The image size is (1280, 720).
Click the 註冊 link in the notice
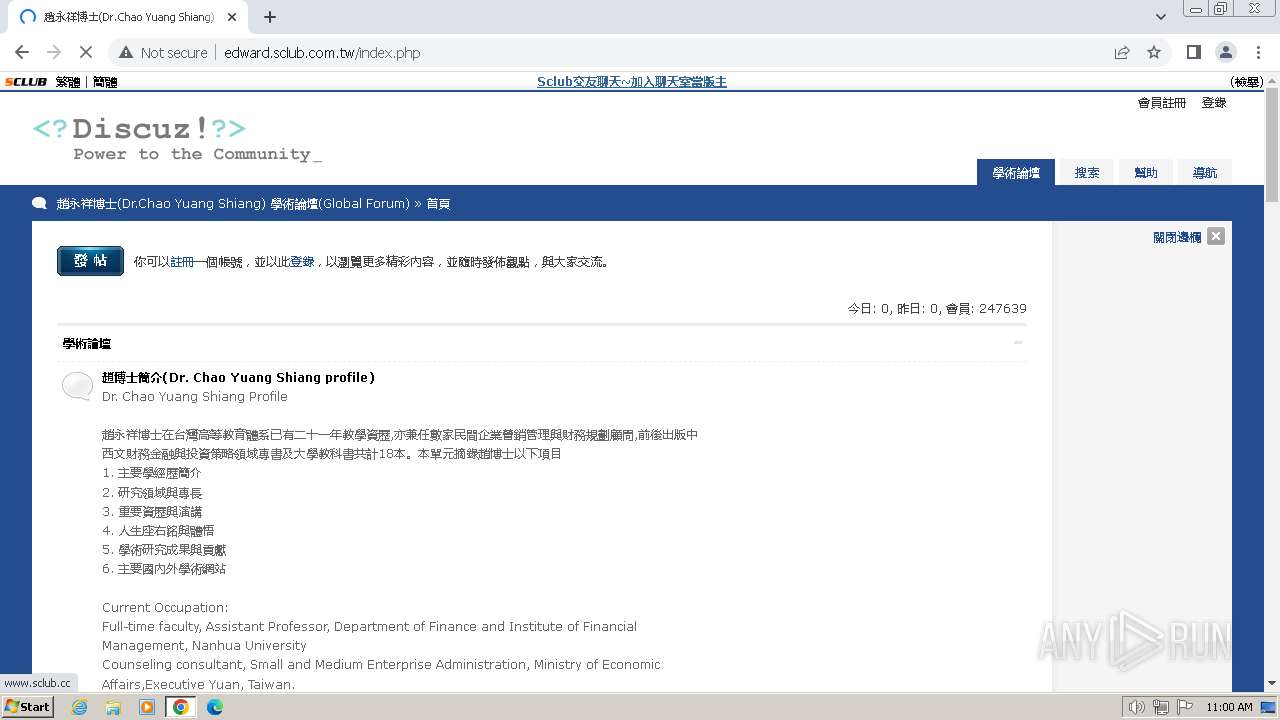tap(182, 262)
